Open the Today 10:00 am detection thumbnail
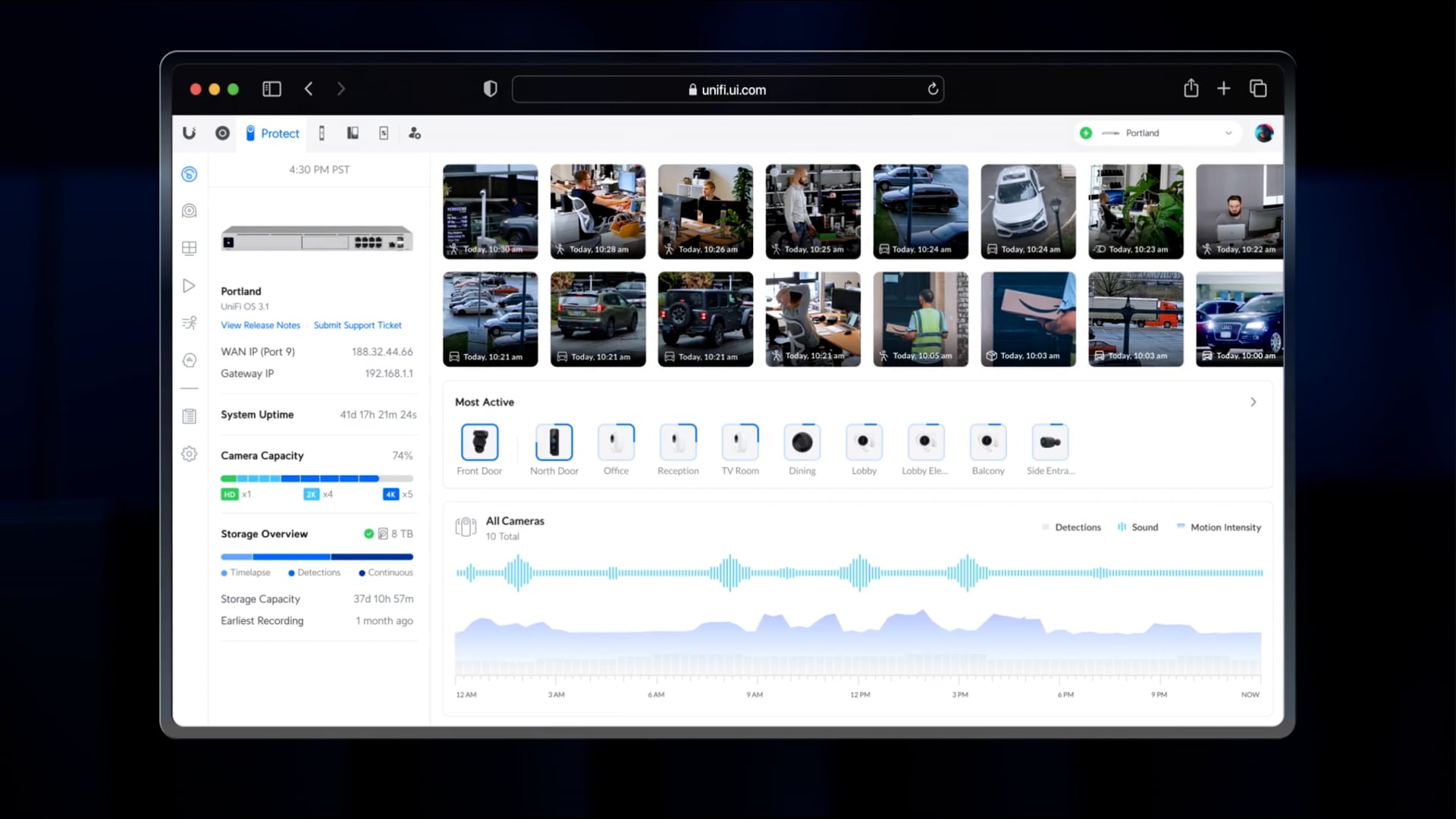The image size is (1456, 819). 1240,319
